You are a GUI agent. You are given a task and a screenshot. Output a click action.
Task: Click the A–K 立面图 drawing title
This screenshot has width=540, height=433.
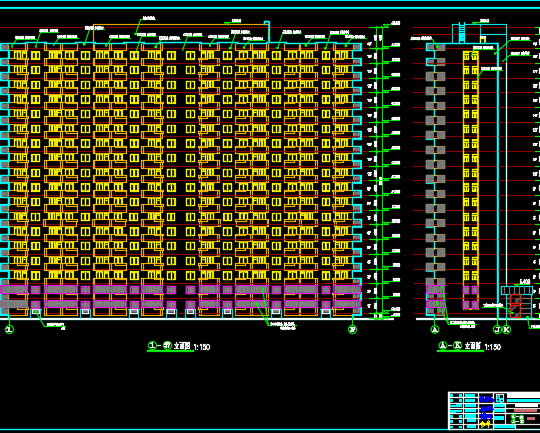(459, 346)
